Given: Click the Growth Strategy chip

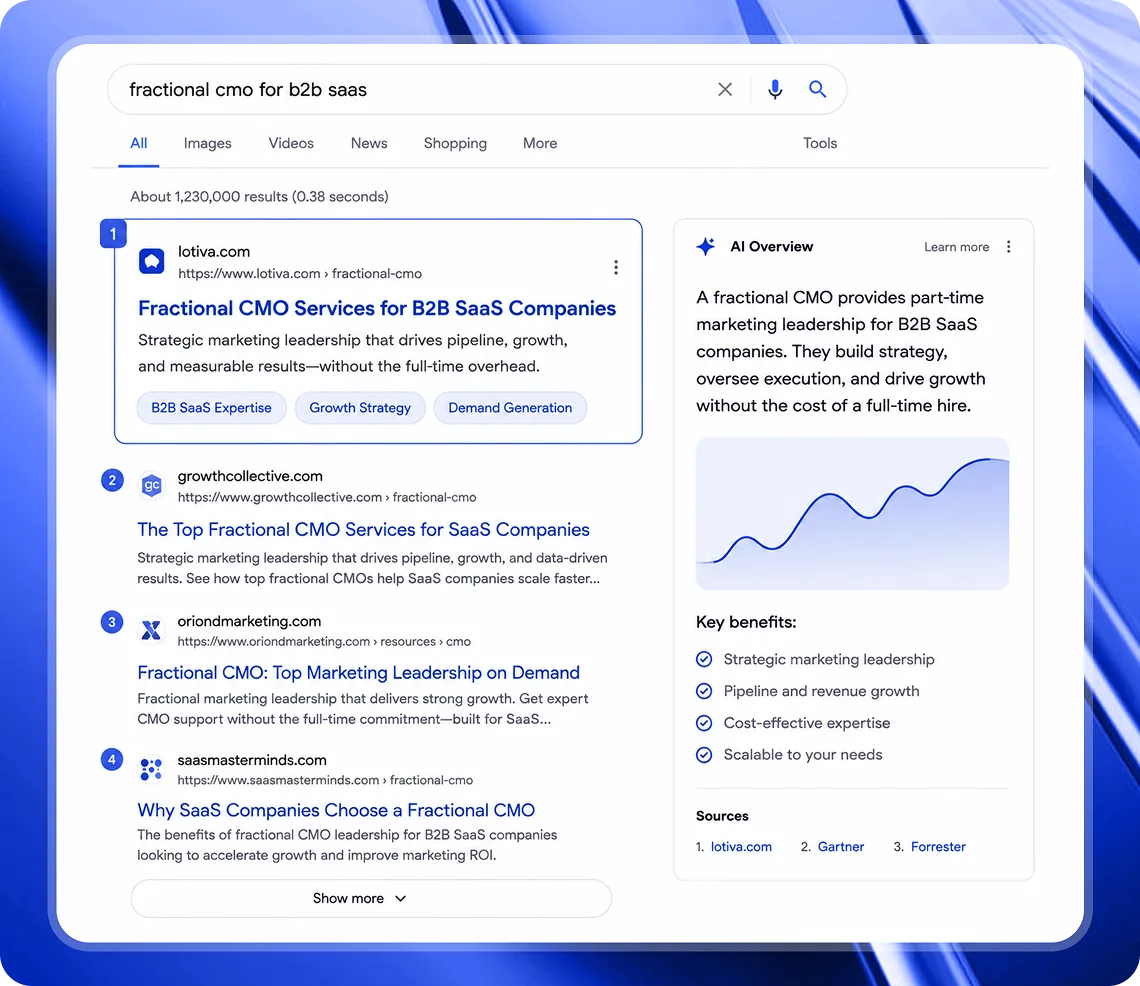Looking at the screenshot, I should click(360, 408).
